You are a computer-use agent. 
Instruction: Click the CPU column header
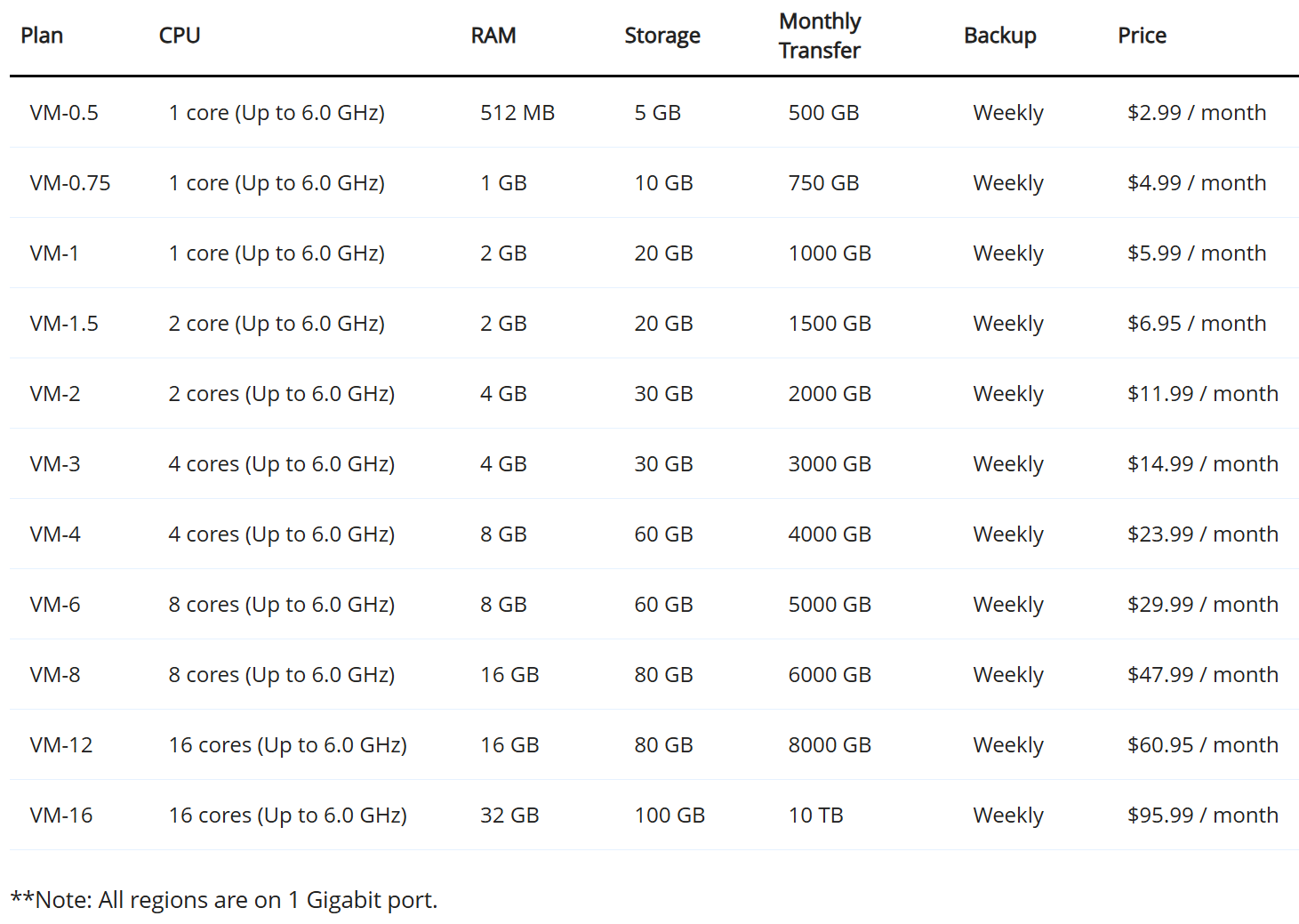tap(180, 36)
